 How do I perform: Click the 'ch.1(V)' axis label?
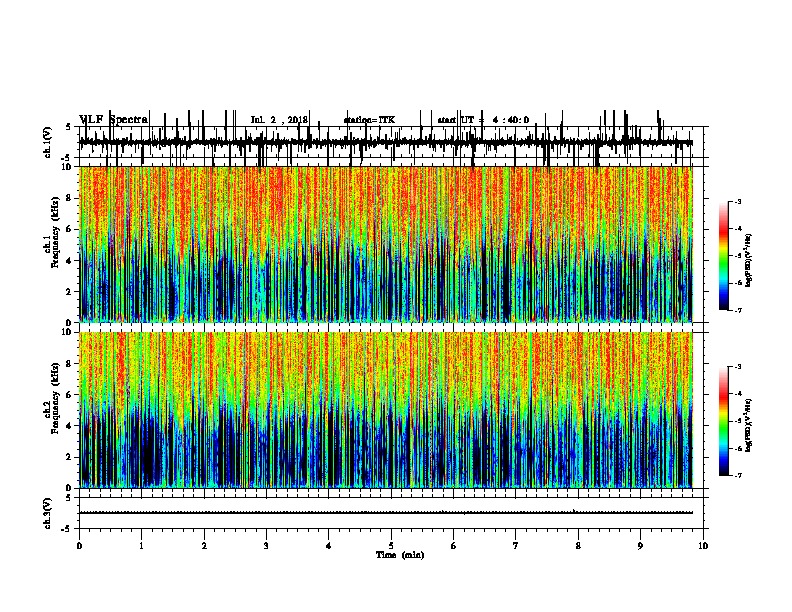pyautogui.click(x=47, y=142)
